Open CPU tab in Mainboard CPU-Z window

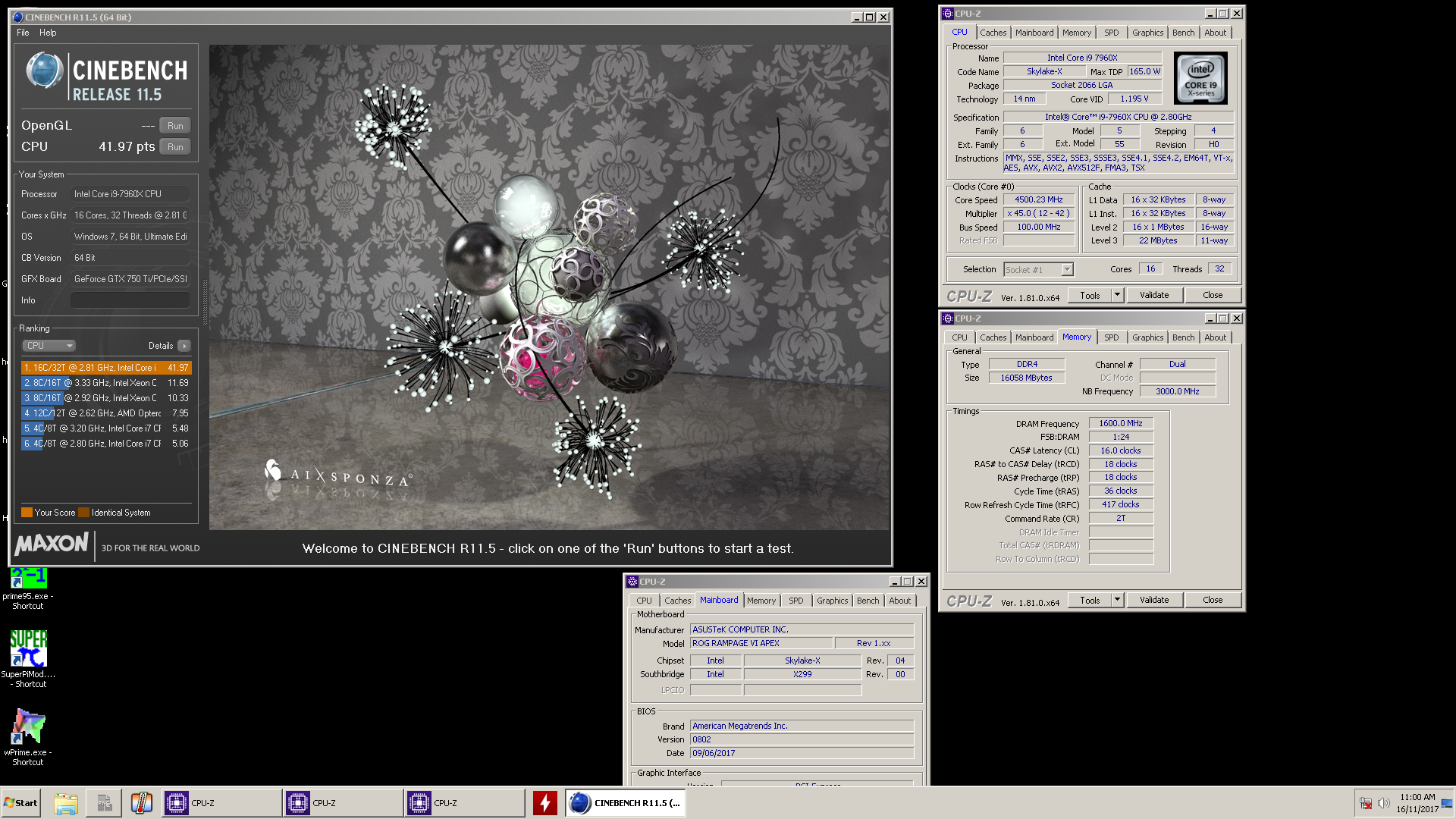644,601
